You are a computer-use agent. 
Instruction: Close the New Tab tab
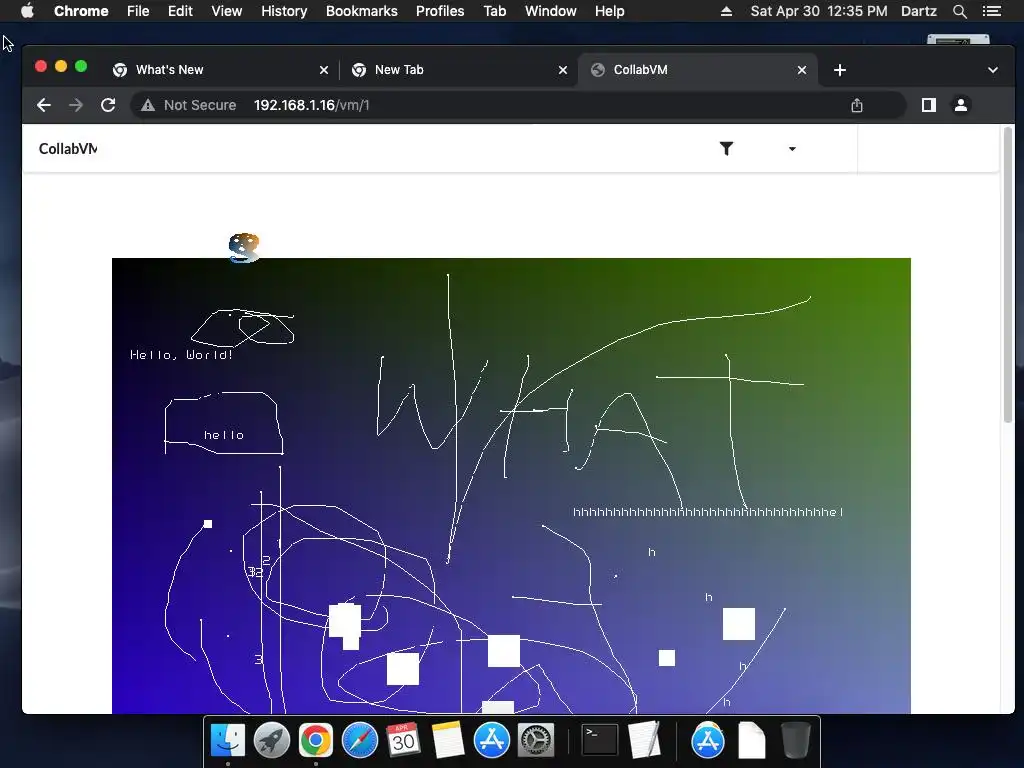(x=562, y=70)
